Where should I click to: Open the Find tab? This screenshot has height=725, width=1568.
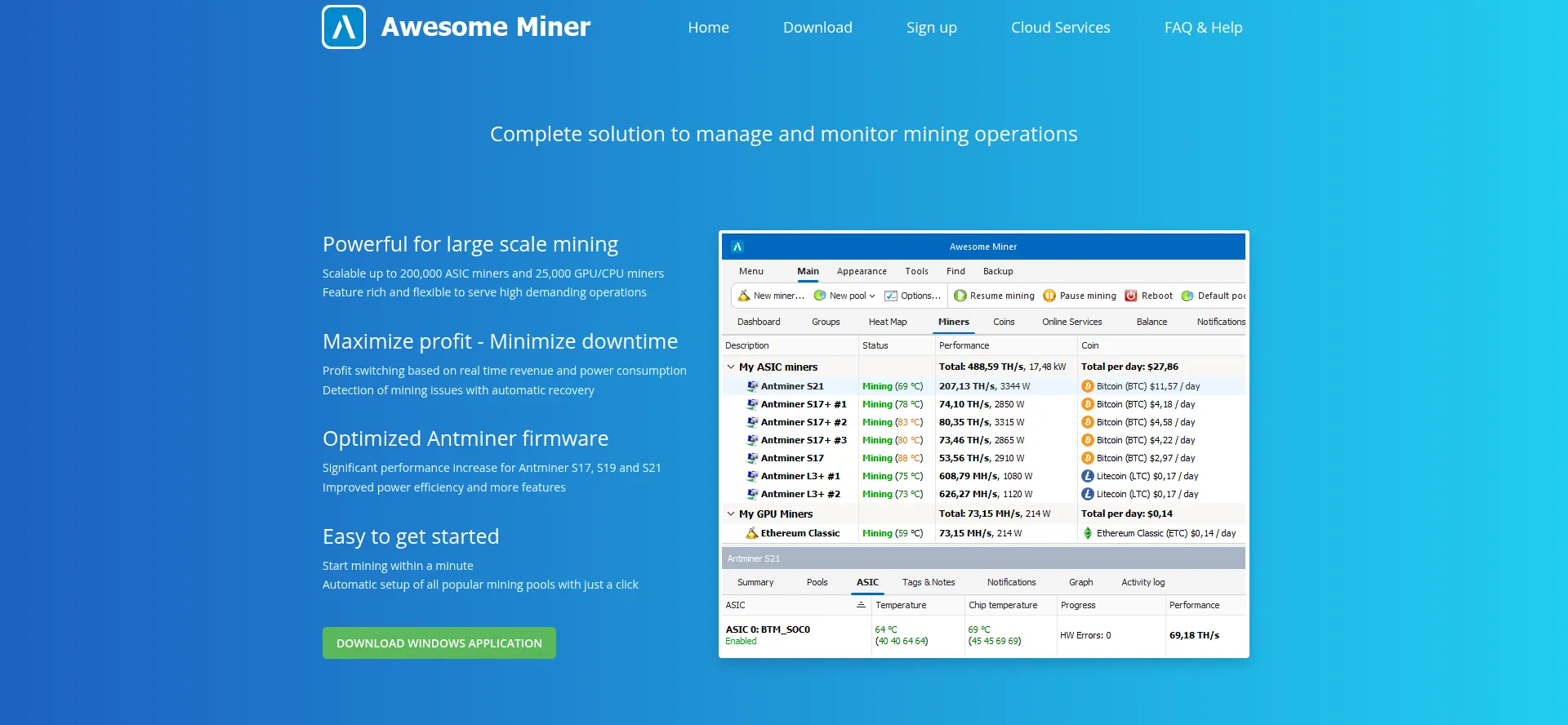pos(955,271)
